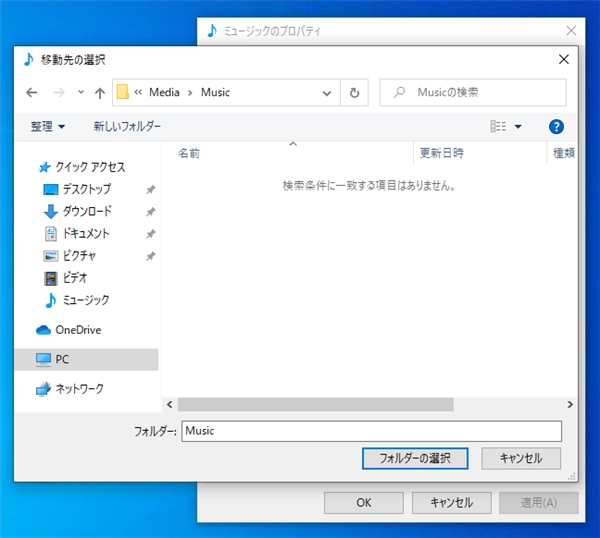Open ダウンロード in the sidebar
This screenshot has width=600, height=538.
[x=87, y=211]
